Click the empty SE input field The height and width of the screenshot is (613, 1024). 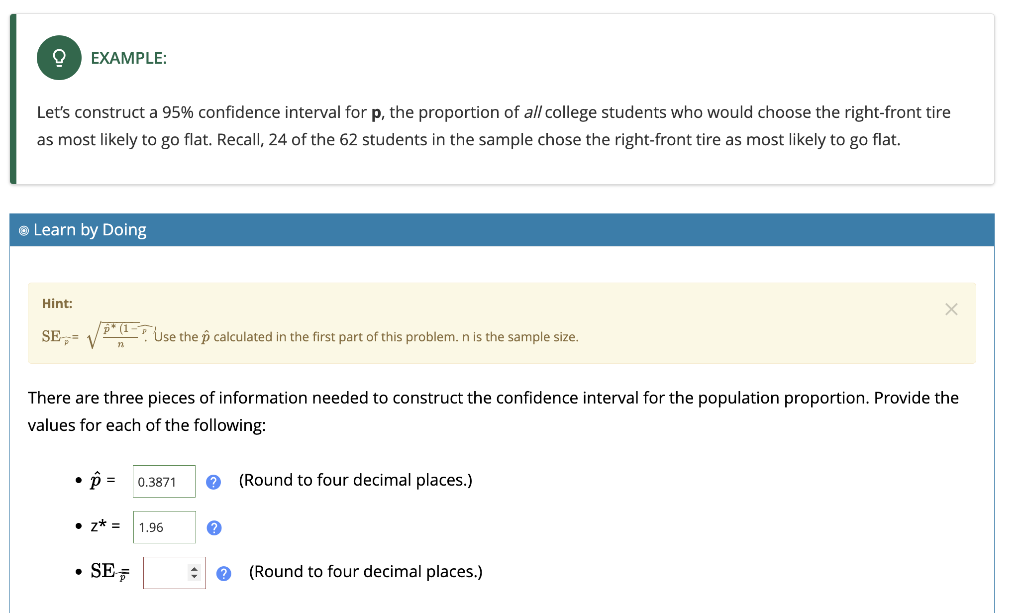click(x=165, y=571)
